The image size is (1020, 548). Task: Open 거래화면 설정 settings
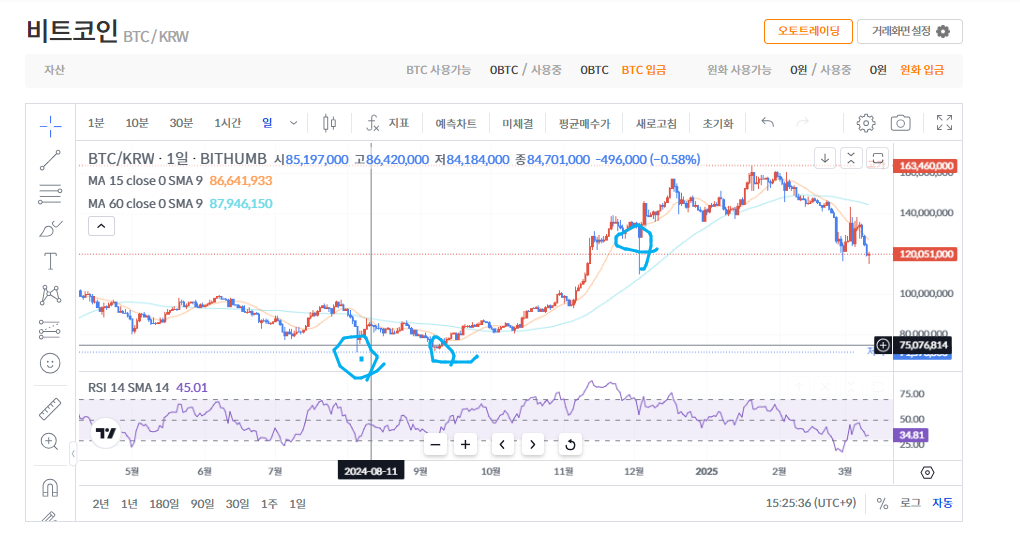(909, 31)
